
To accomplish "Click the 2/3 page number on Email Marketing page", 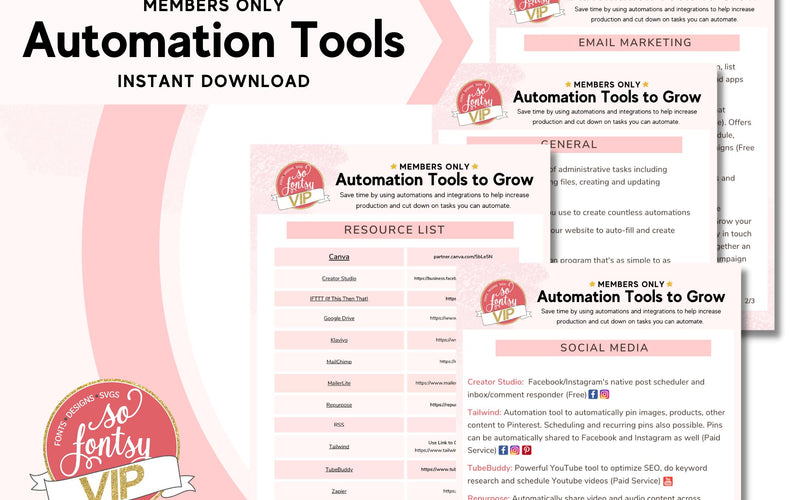I will (x=749, y=301).
